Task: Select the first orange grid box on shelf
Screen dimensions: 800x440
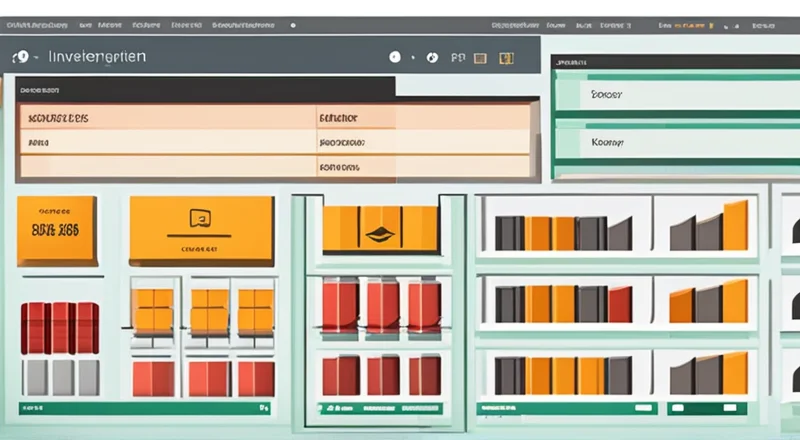Action: tap(153, 309)
